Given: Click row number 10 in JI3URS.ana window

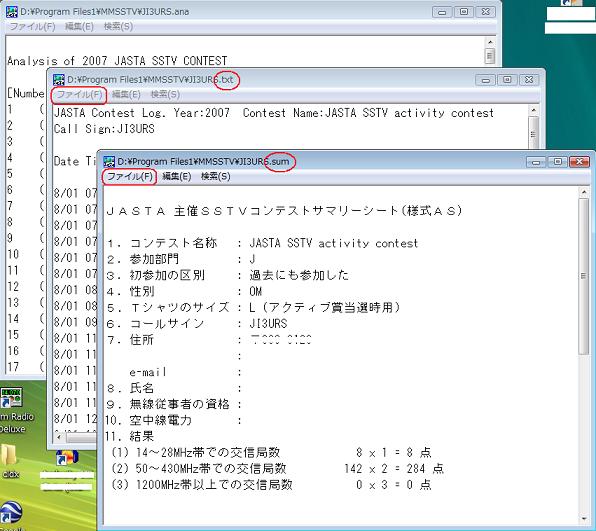Looking at the screenshot, I should 13,254.
